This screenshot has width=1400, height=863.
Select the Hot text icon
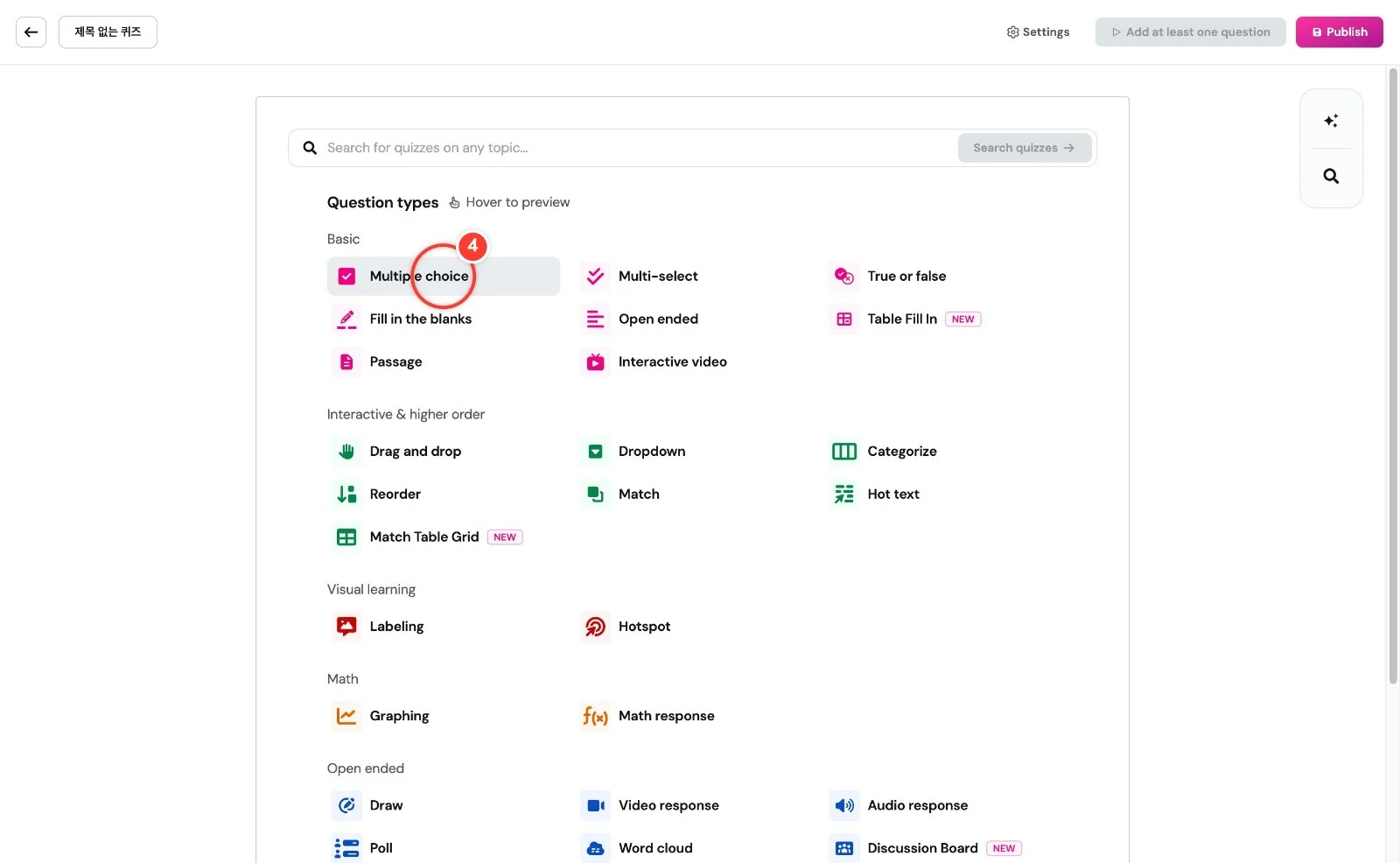click(843, 495)
